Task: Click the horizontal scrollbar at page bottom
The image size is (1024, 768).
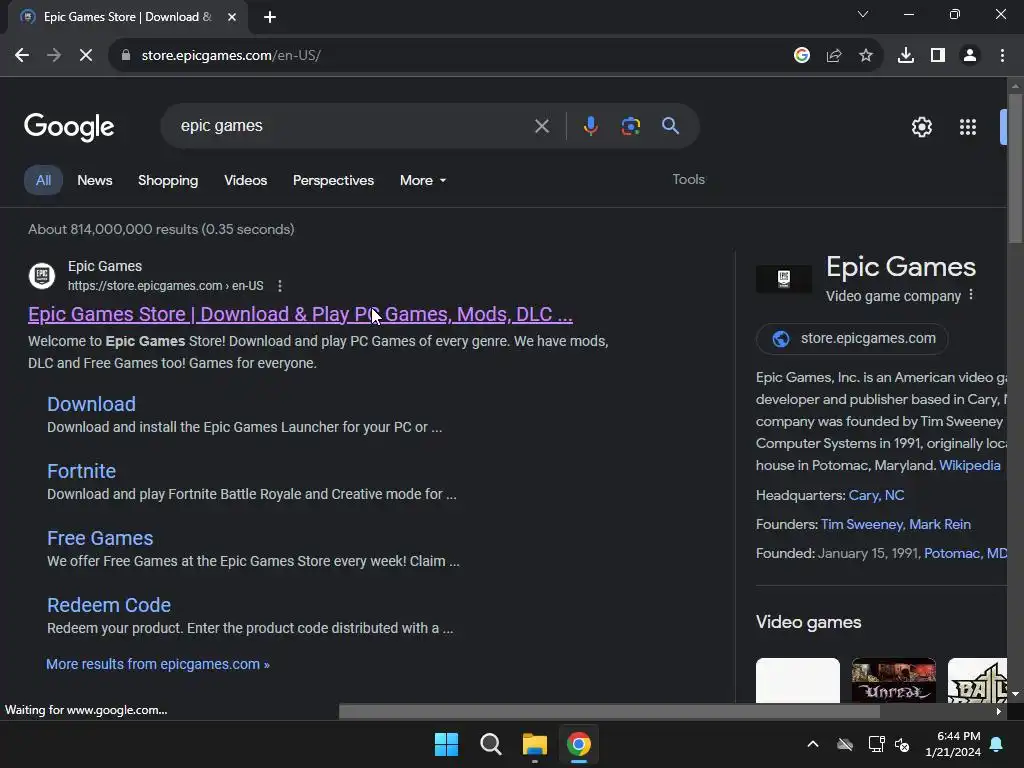Action: pyautogui.click(x=609, y=711)
